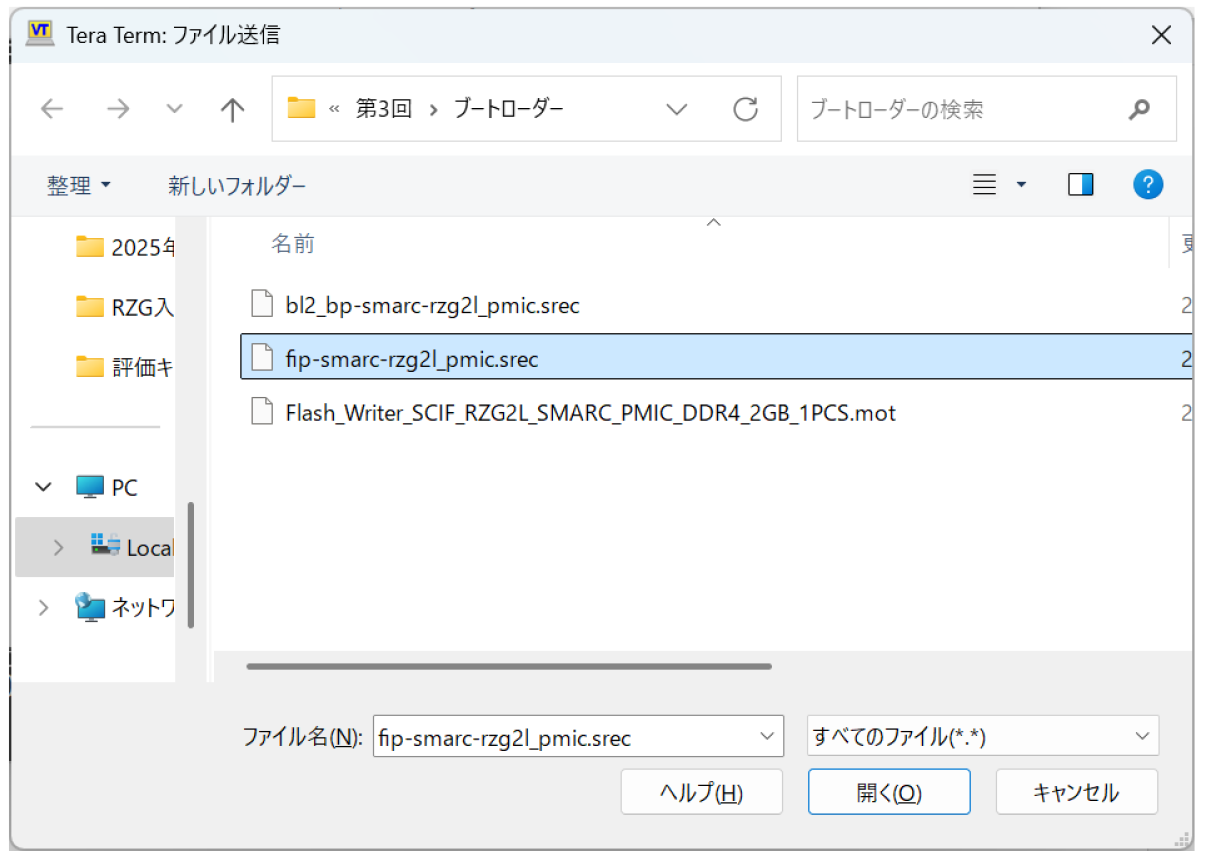Viewport: 1207px width, 861px height.
Task: Click the Tera Term VT title icon
Action: pyautogui.click(x=40, y=35)
